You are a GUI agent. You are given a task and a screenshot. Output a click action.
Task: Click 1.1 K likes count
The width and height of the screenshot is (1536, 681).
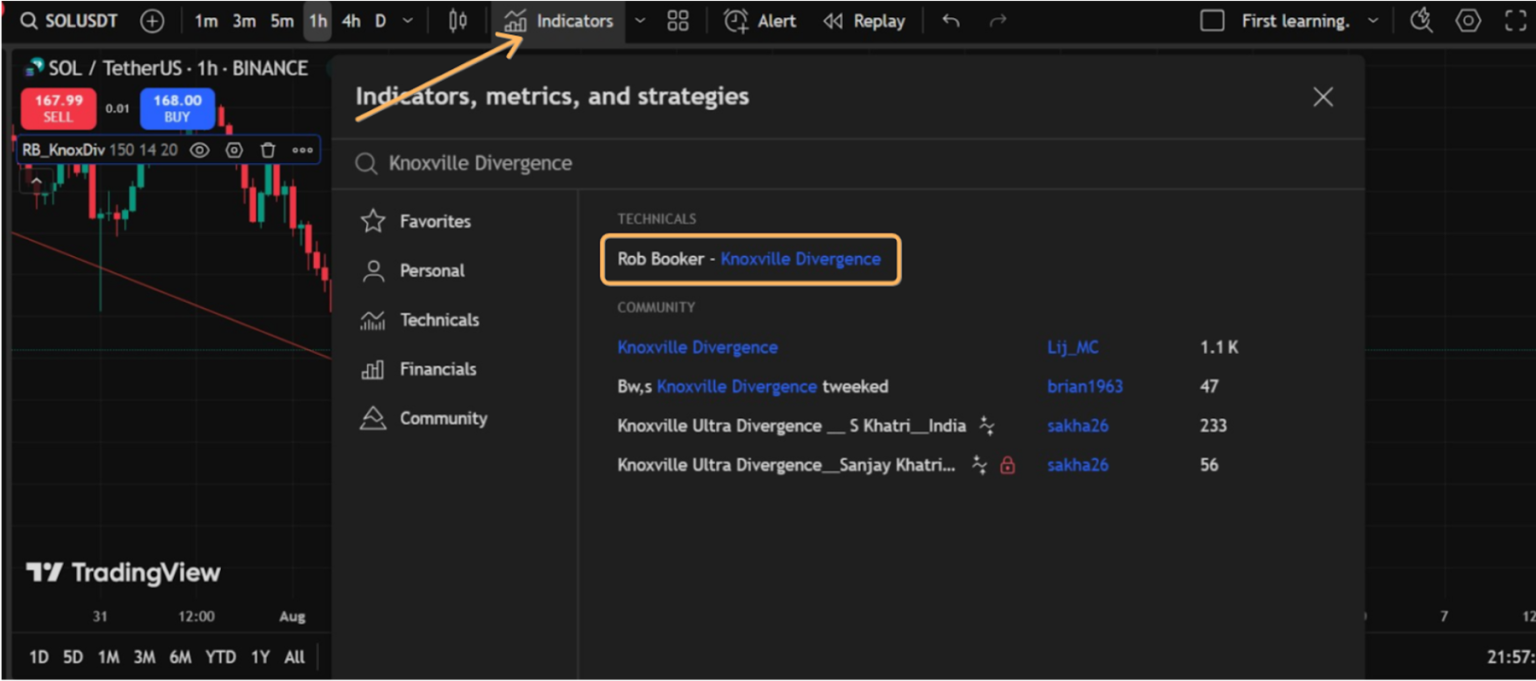[1219, 347]
